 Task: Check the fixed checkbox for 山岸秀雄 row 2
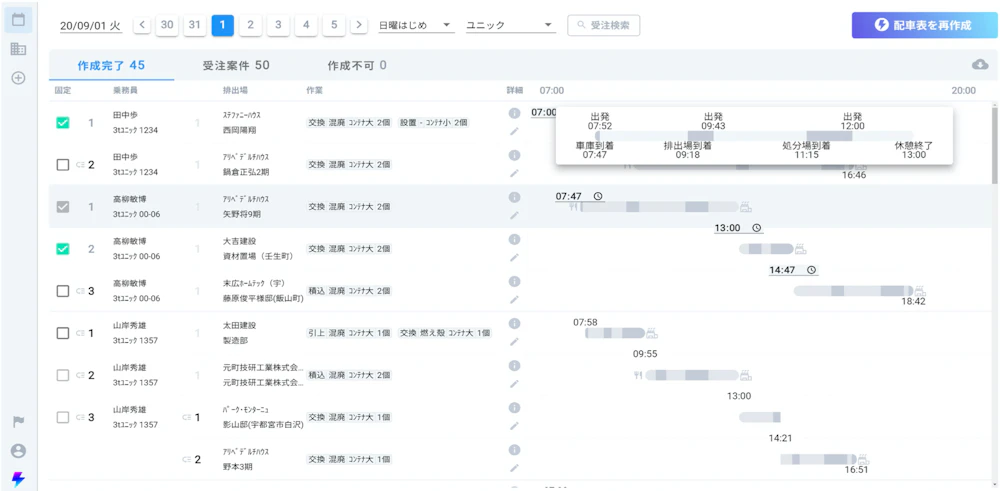[x=62, y=375]
